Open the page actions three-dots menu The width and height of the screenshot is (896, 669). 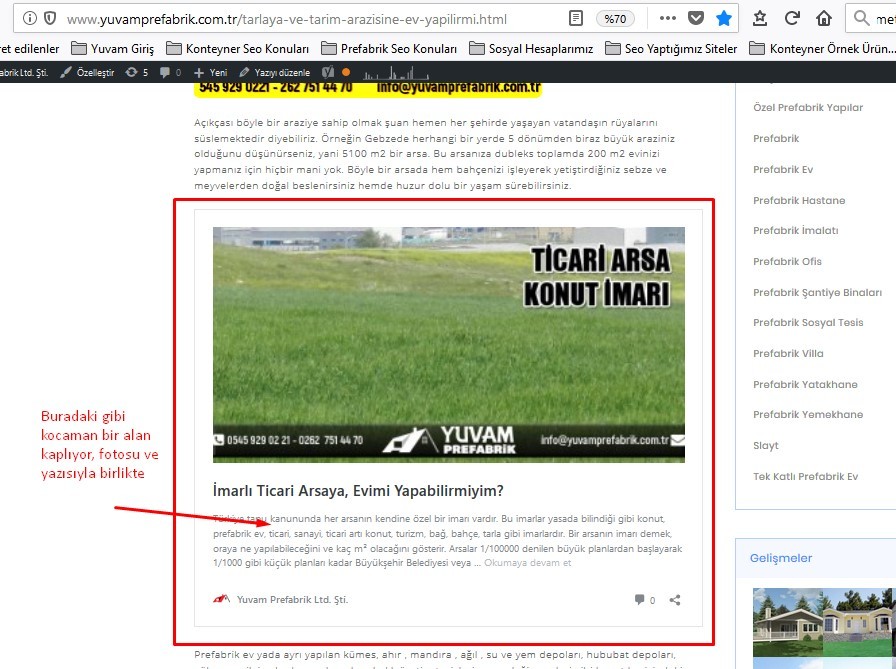[667, 18]
